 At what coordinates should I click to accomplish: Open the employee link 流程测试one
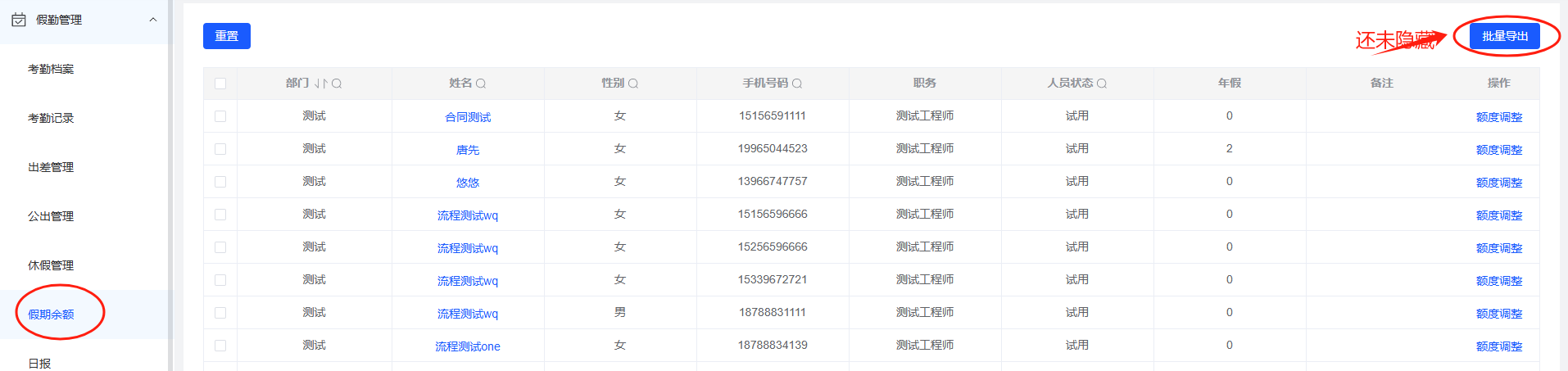[x=468, y=346]
